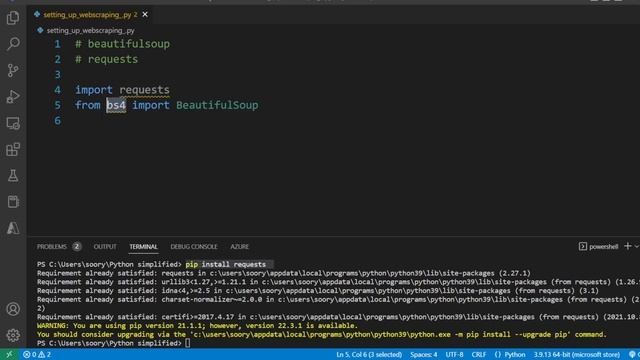Open the Run and Debug view

tap(13, 97)
